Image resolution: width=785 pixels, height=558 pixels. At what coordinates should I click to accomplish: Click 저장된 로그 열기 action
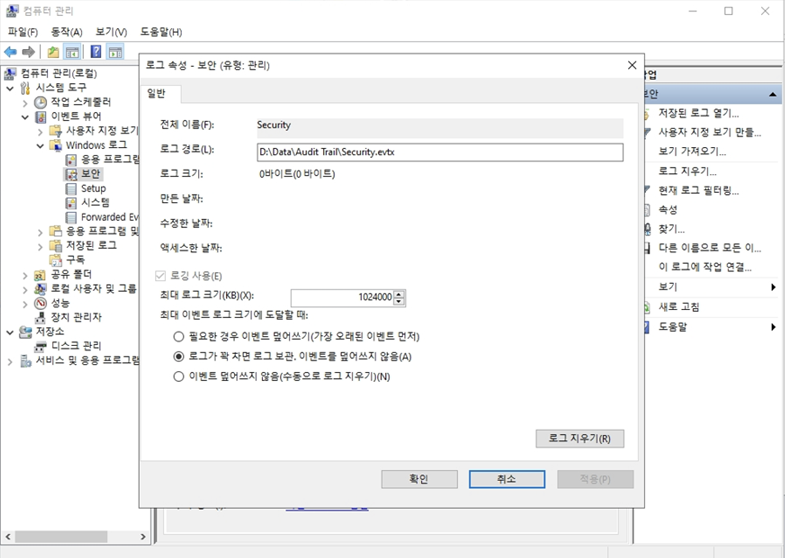tap(698, 113)
